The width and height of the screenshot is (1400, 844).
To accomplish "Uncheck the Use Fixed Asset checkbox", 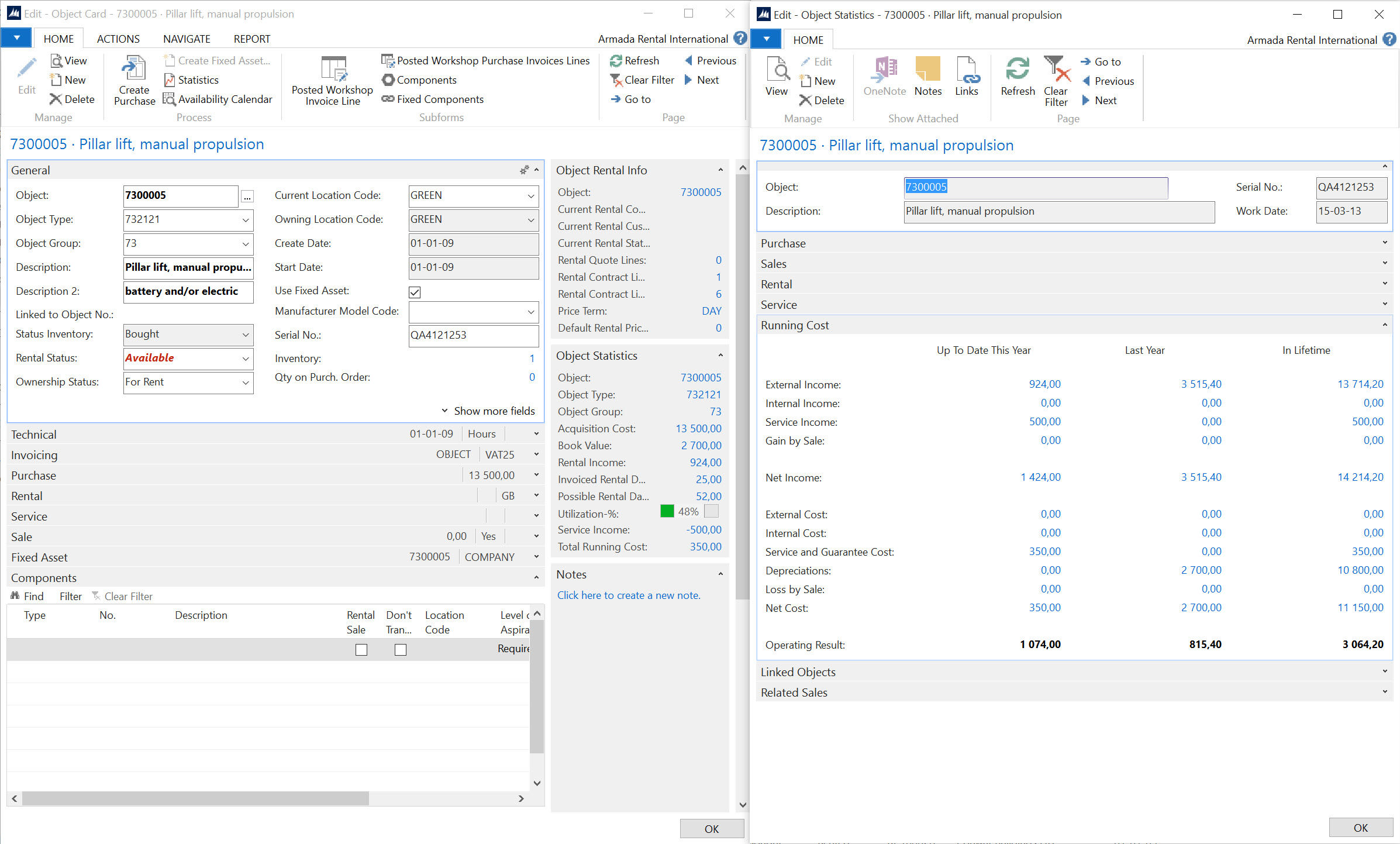I will [415, 292].
